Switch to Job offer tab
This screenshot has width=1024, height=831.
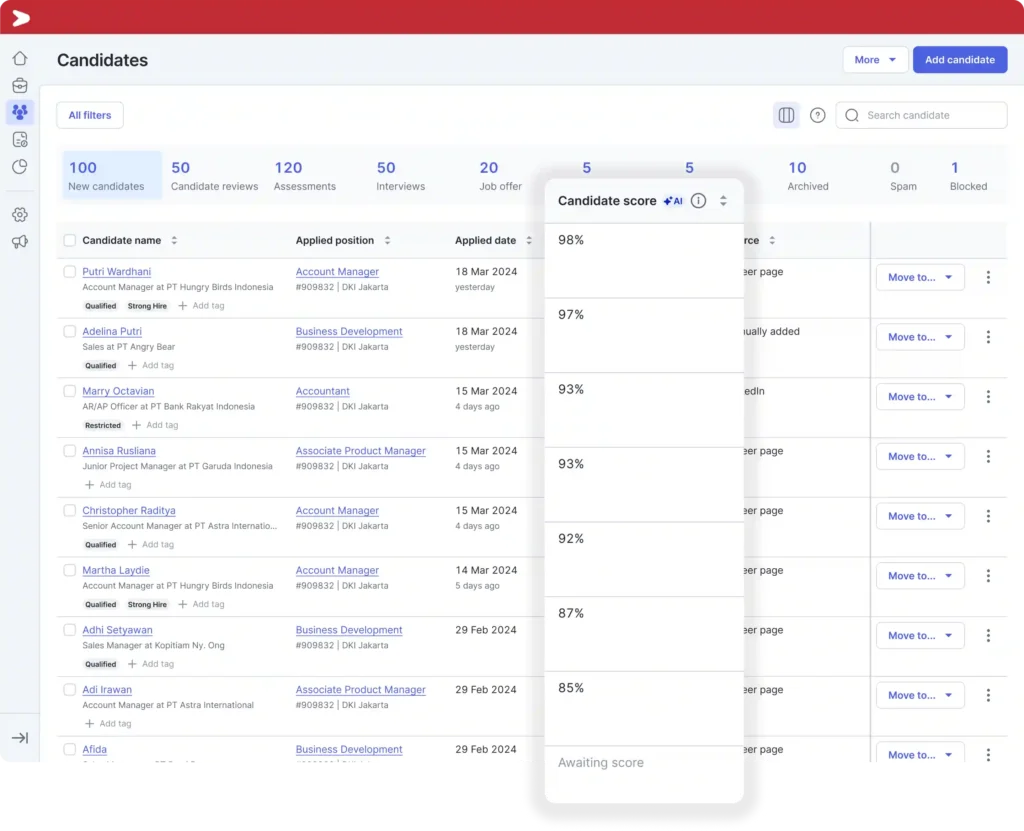click(x=500, y=176)
